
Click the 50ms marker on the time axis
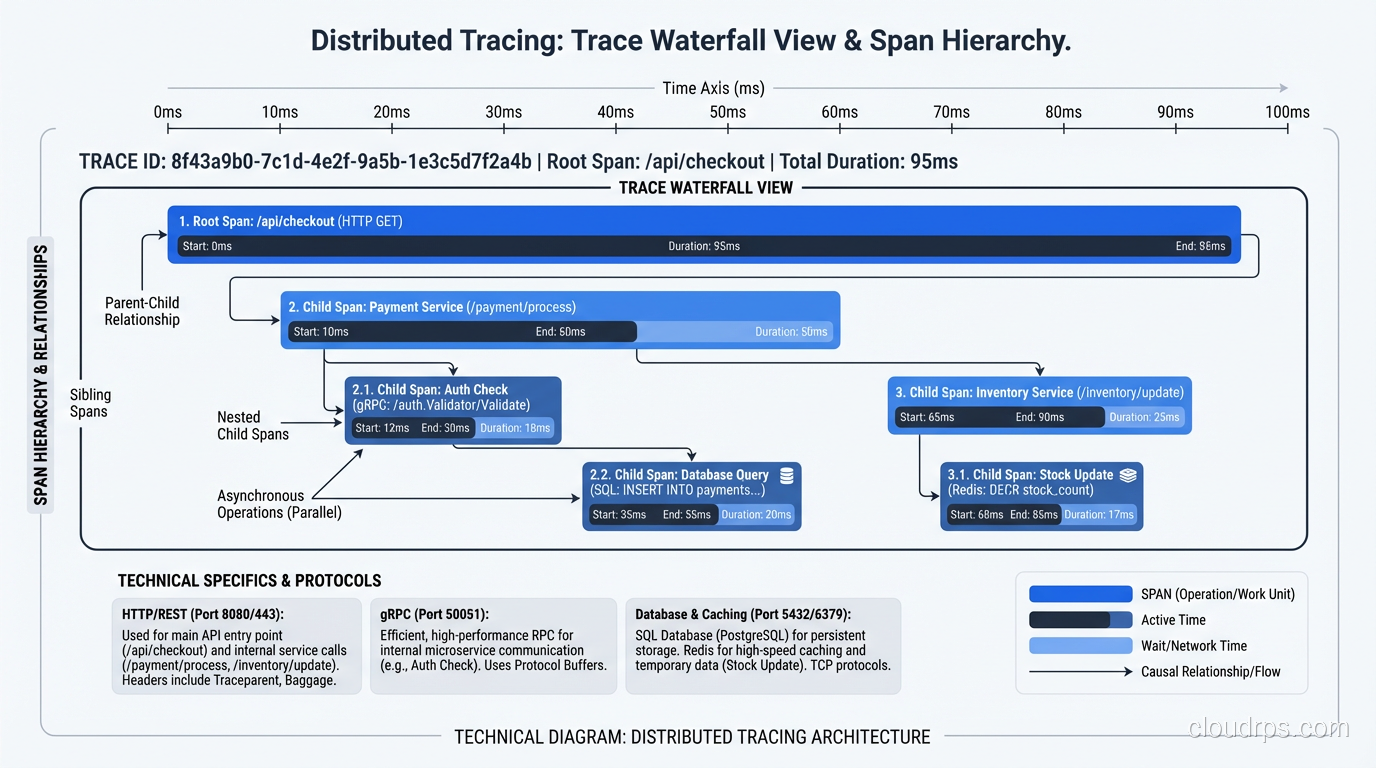[x=727, y=112]
